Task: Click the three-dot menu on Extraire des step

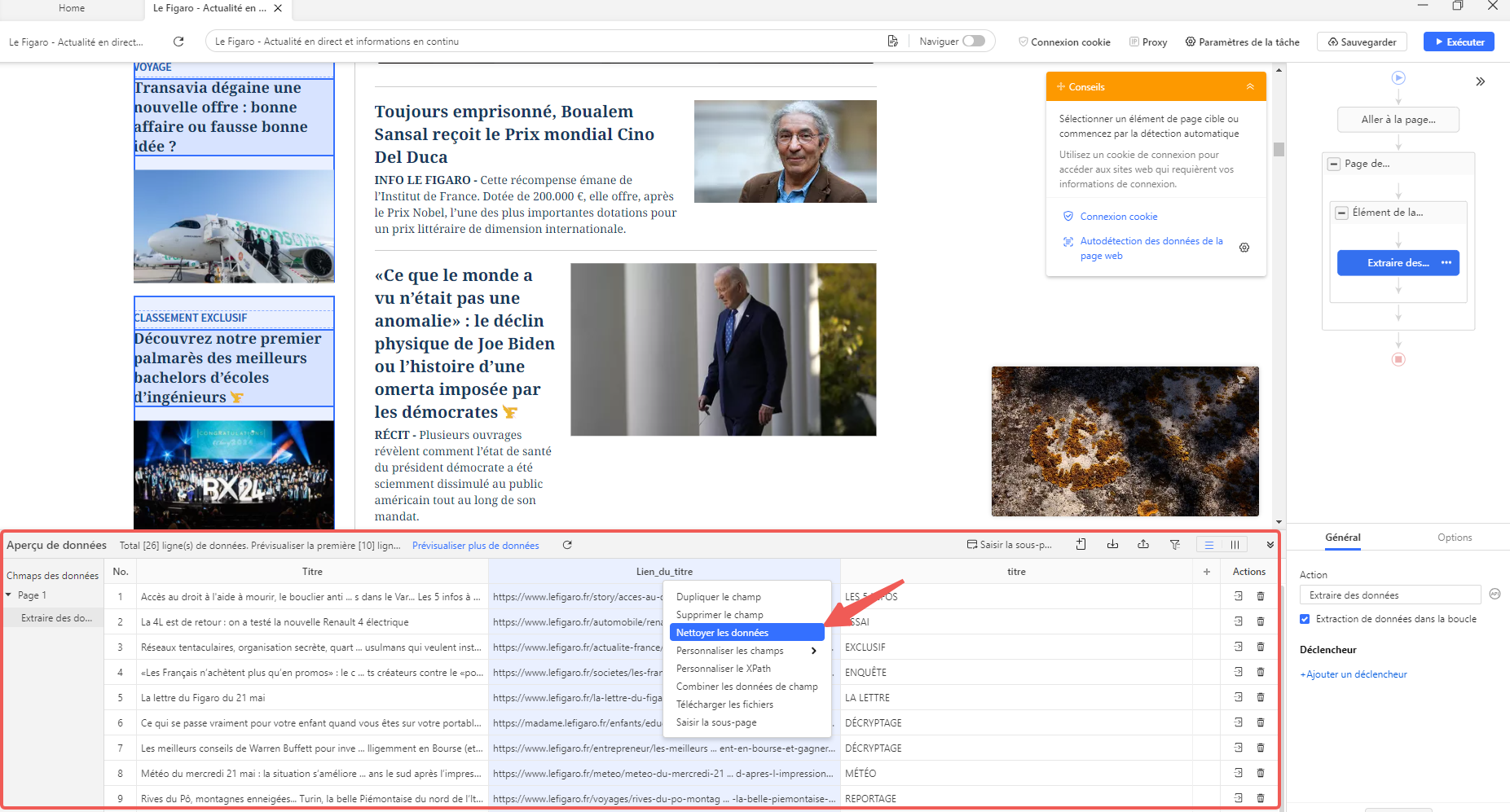Action: tap(1446, 263)
